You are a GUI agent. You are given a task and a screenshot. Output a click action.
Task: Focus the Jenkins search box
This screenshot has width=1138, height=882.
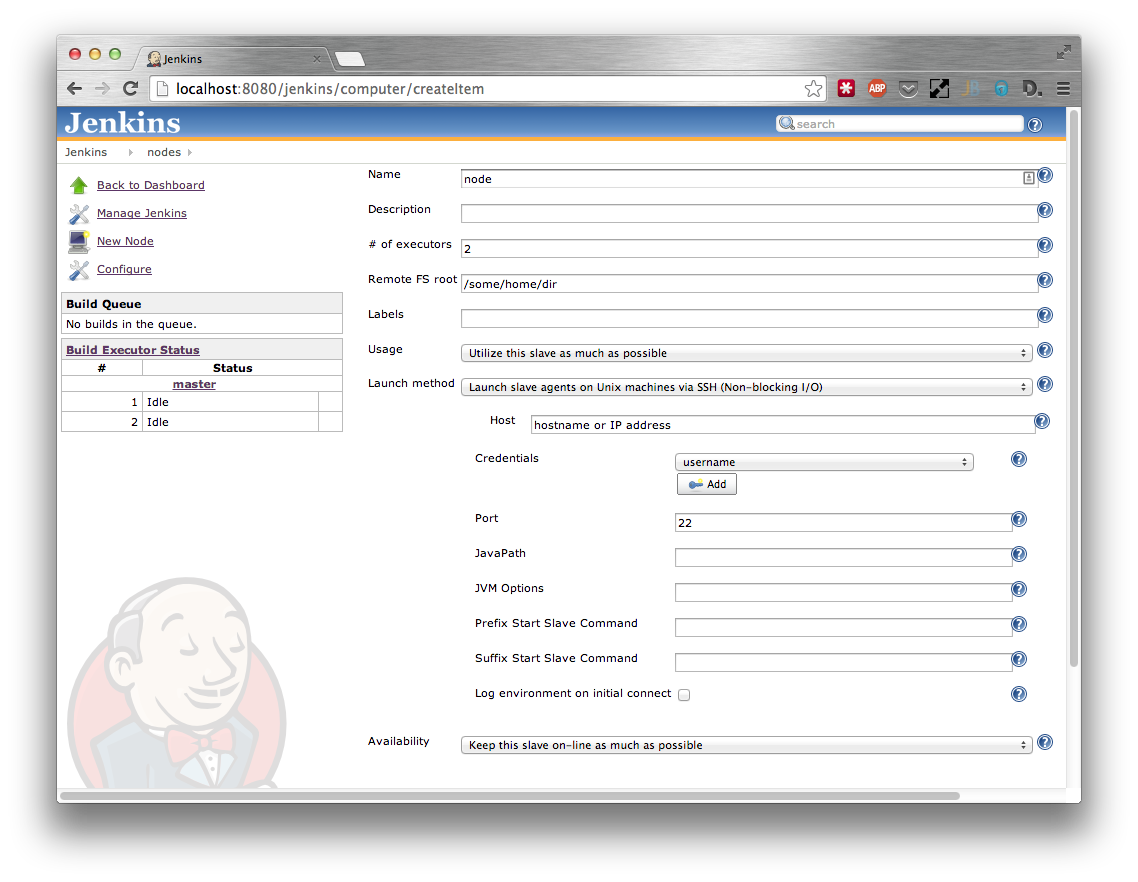[x=900, y=124]
